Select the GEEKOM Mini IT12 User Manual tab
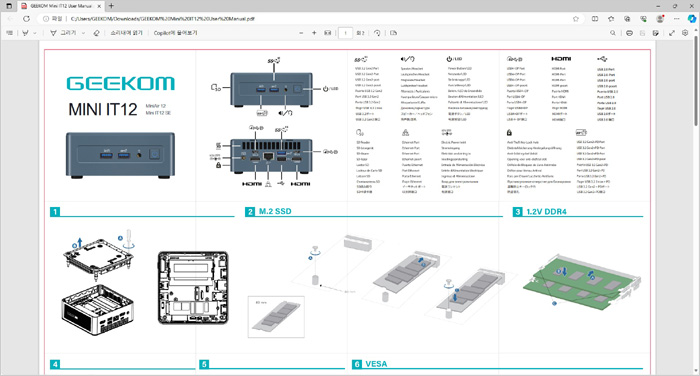The height and width of the screenshot is (376, 700). [61, 6]
